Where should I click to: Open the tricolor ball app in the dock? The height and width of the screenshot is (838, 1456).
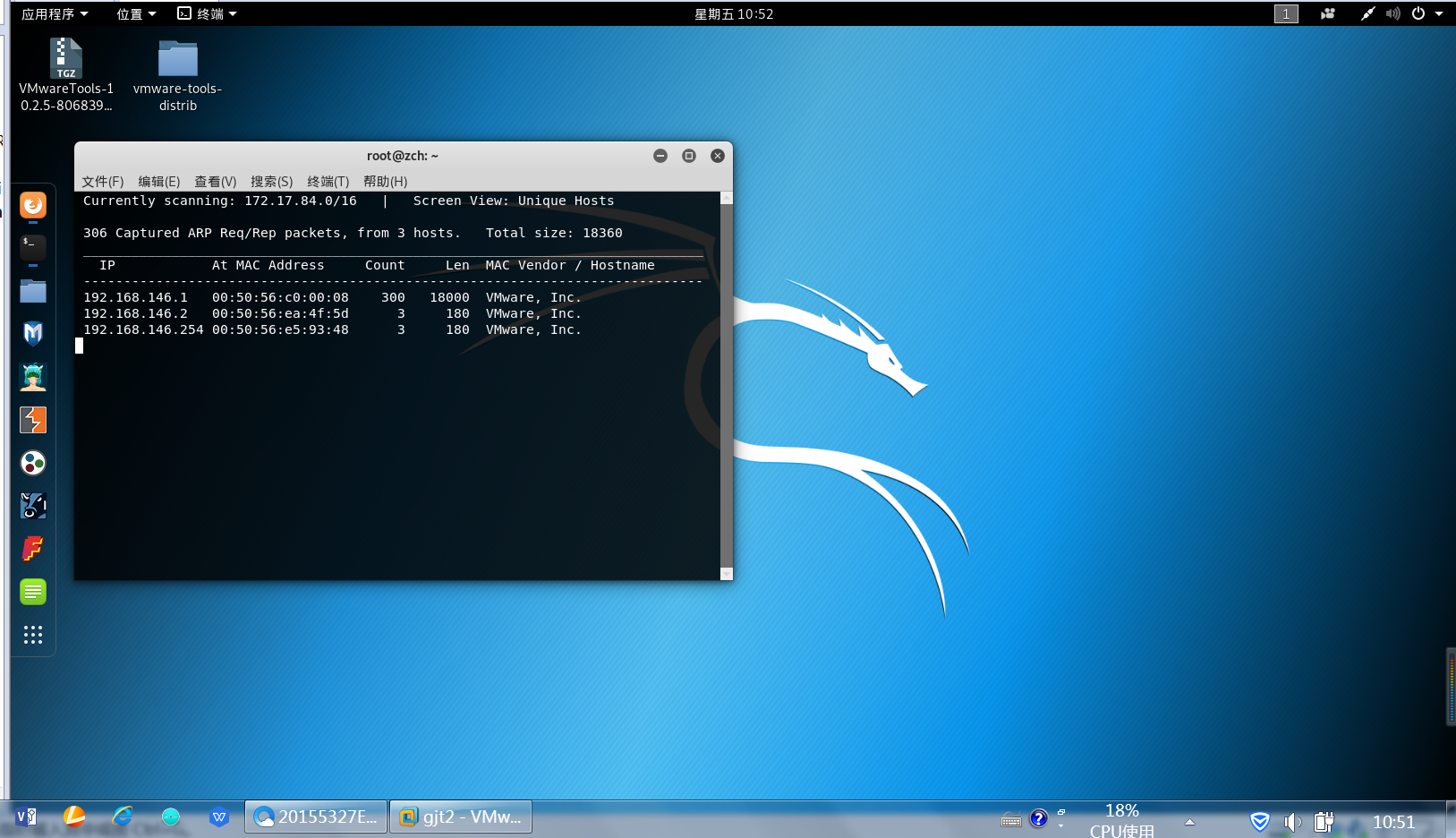point(33,463)
